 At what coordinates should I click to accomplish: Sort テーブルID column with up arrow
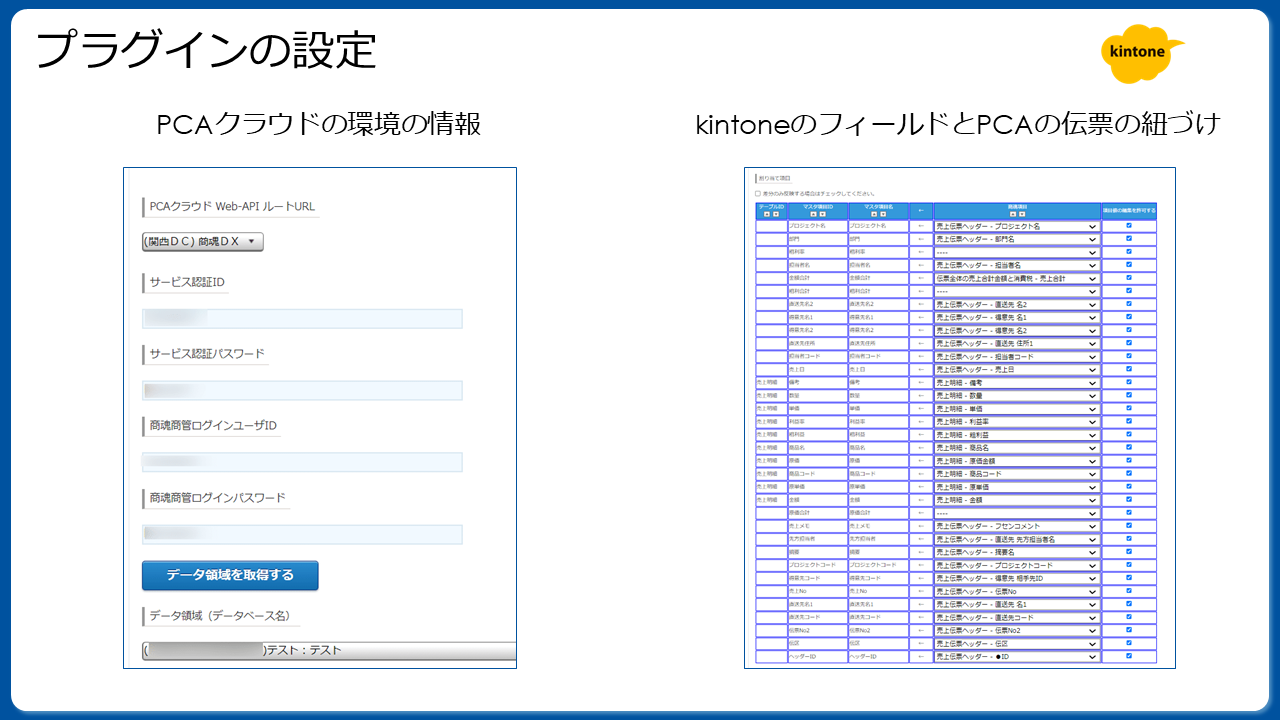pos(767,214)
